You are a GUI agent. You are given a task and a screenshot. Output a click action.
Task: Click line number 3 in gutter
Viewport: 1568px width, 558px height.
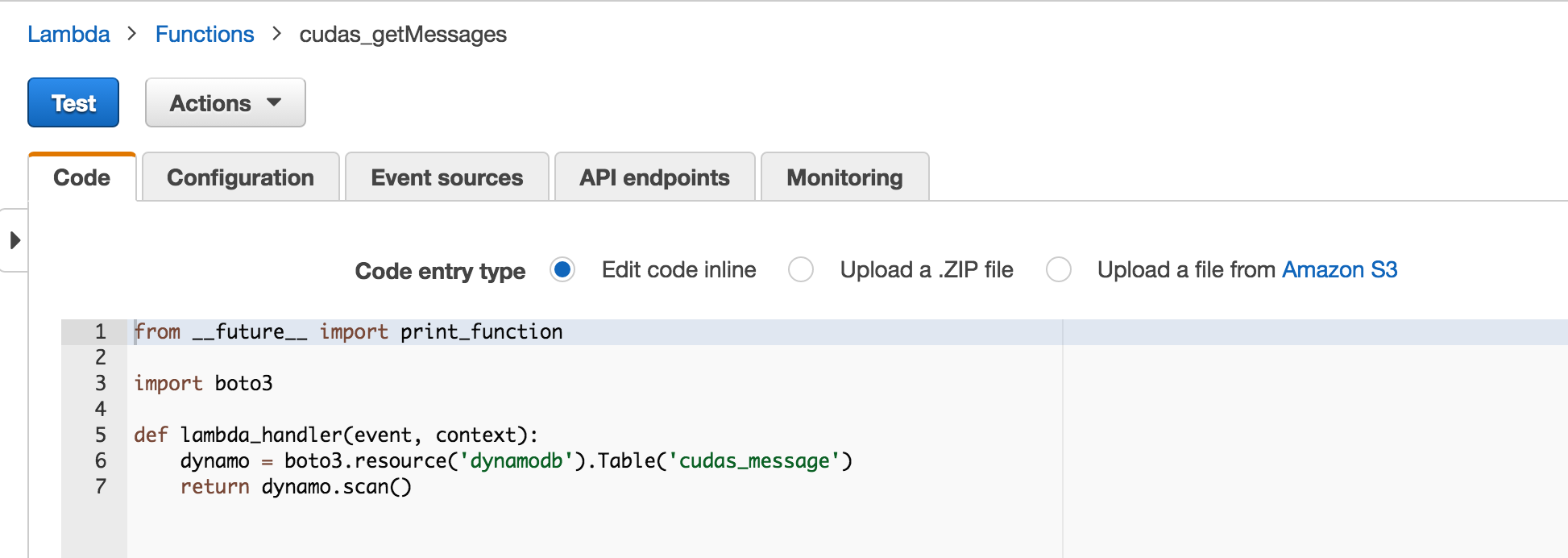tap(101, 383)
